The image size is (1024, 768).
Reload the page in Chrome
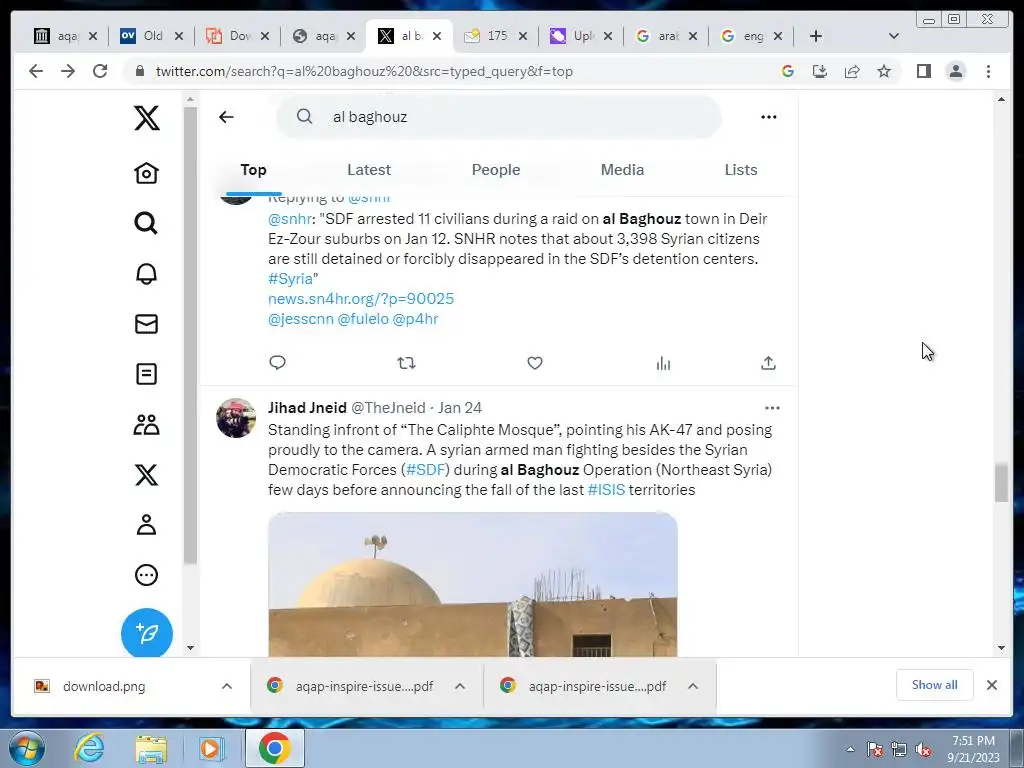pyautogui.click(x=100, y=71)
